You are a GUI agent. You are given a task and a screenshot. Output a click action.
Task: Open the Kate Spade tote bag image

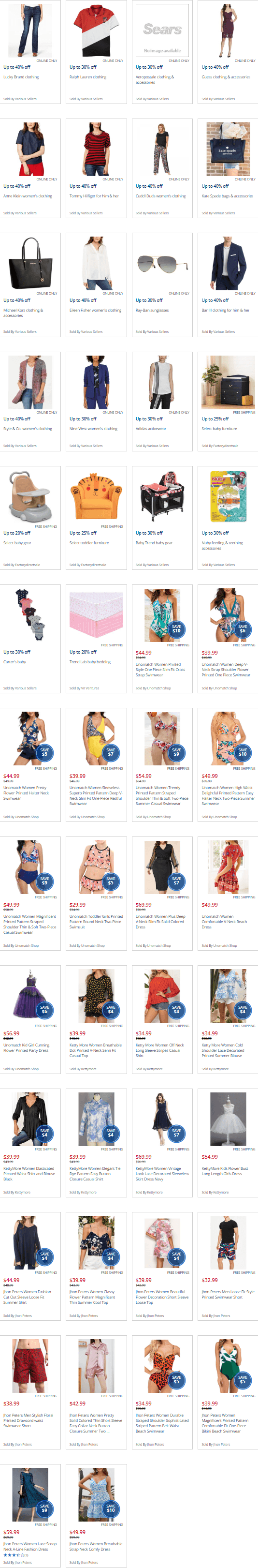pos(228,149)
